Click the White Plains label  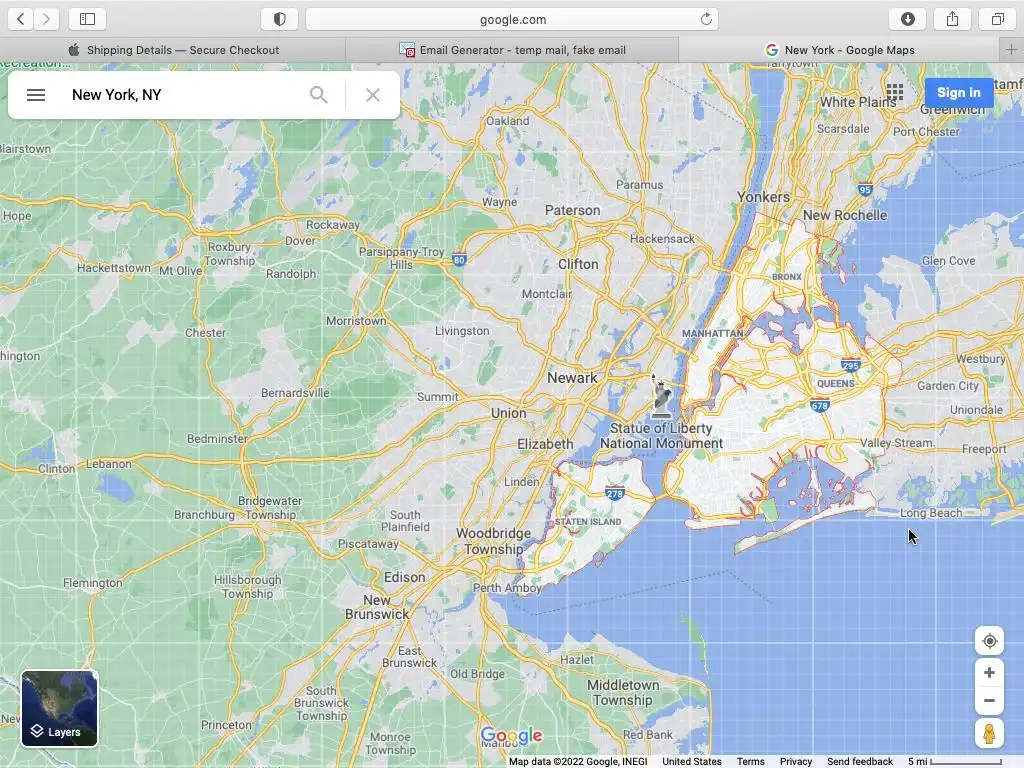click(857, 102)
